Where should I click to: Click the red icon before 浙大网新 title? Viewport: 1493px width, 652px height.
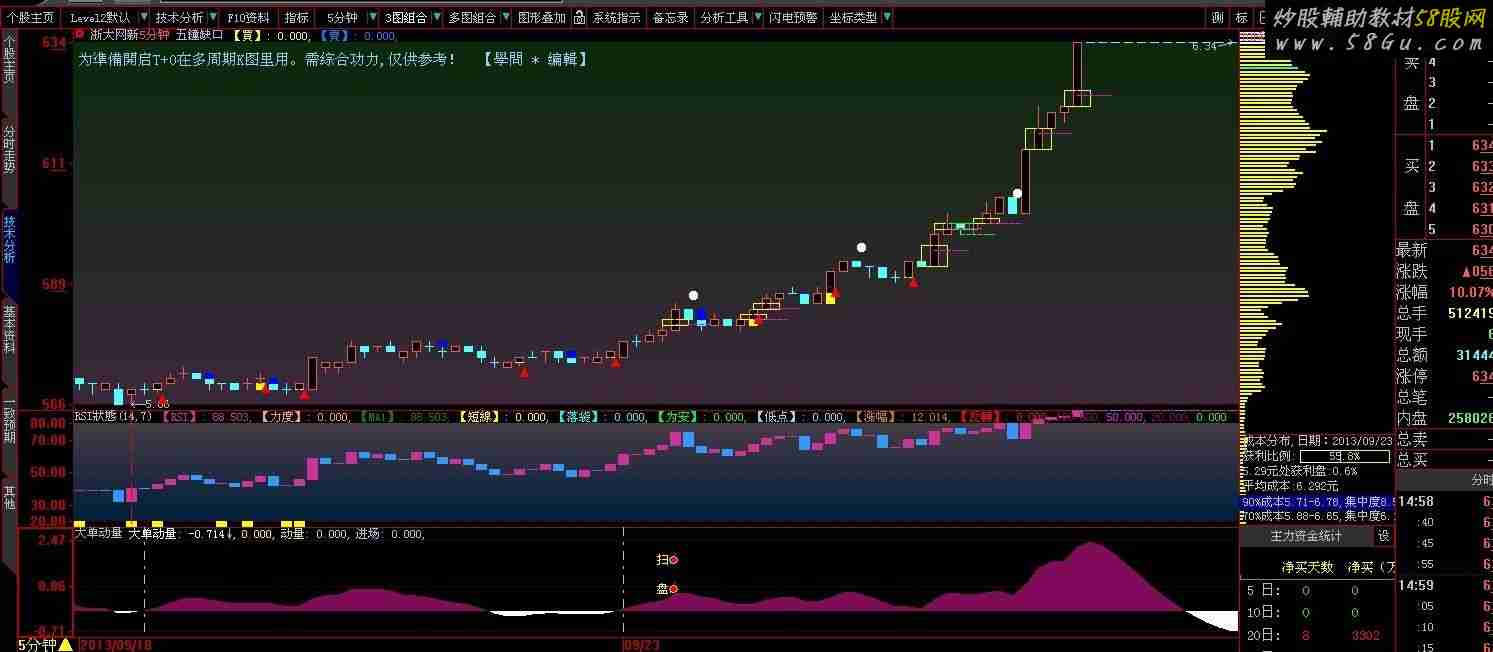coord(80,33)
